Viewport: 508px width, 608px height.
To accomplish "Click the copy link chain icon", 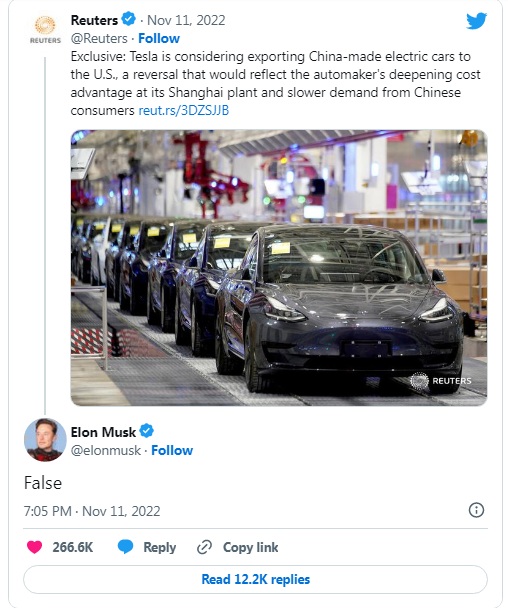I will click(x=204, y=547).
